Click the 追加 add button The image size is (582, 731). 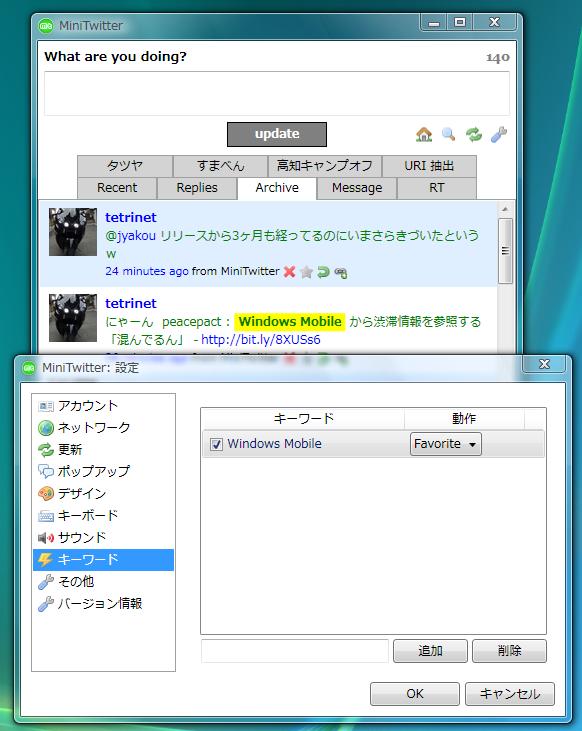point(430,651)
